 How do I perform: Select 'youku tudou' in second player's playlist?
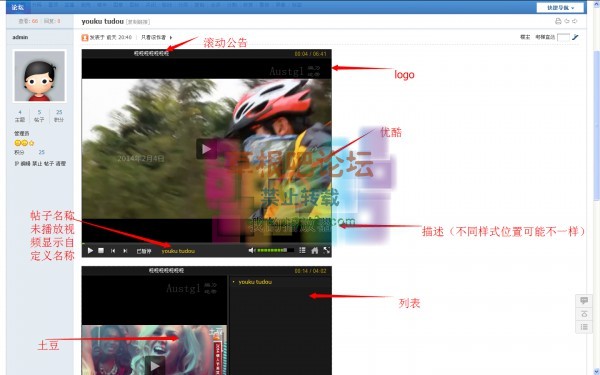(255, 282)
